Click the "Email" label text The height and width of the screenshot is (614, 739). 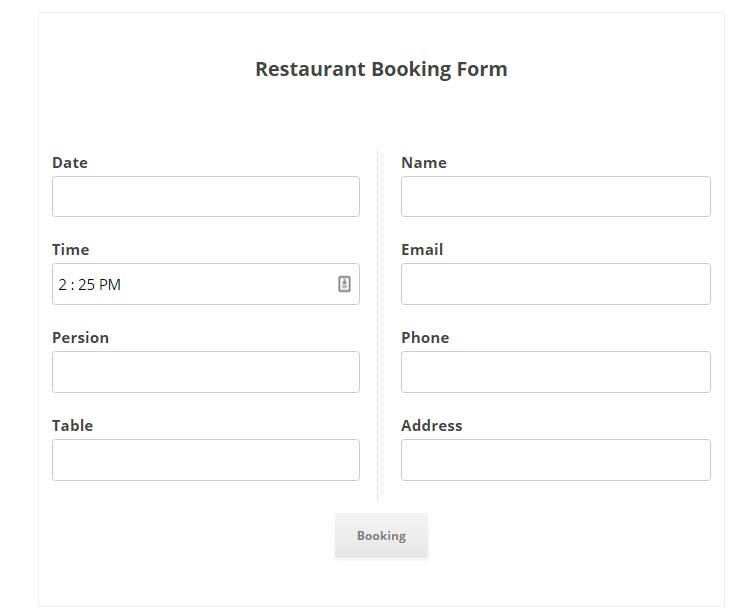click(x=422, y=250)
